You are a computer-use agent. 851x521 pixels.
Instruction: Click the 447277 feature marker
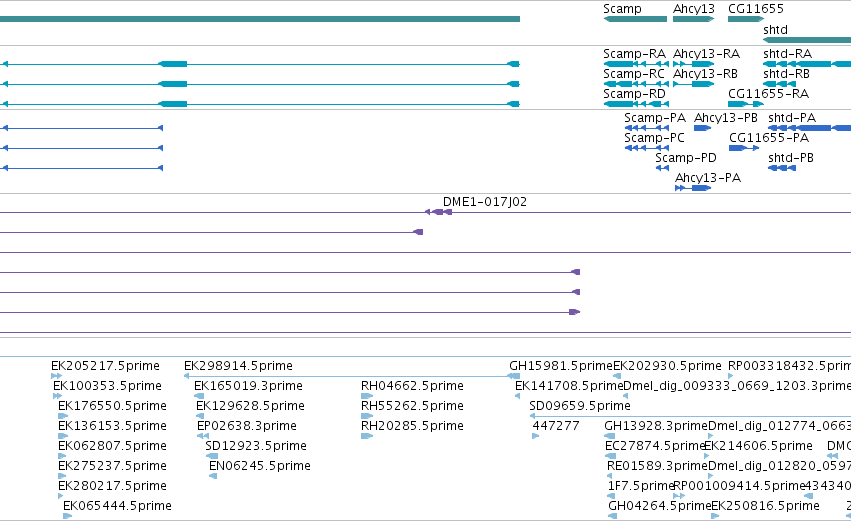point(536,436)
